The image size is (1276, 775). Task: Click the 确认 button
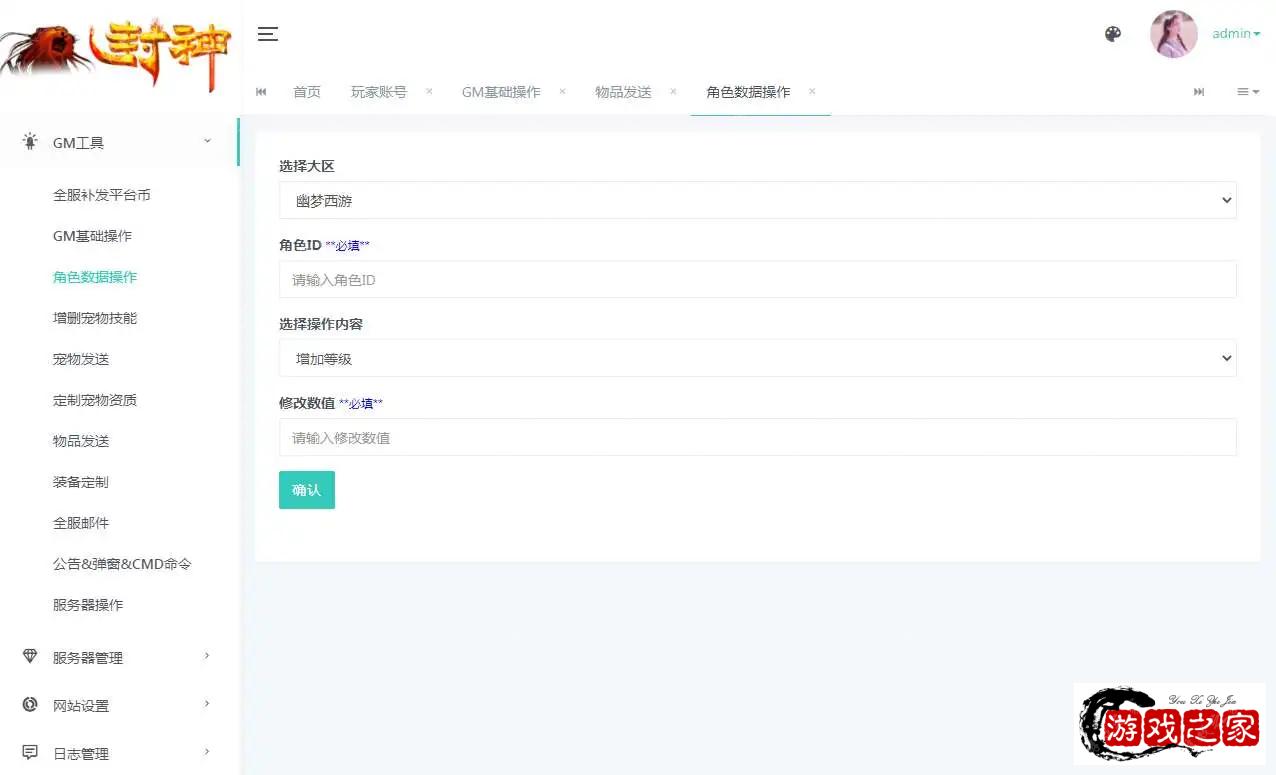click(306, 490)
